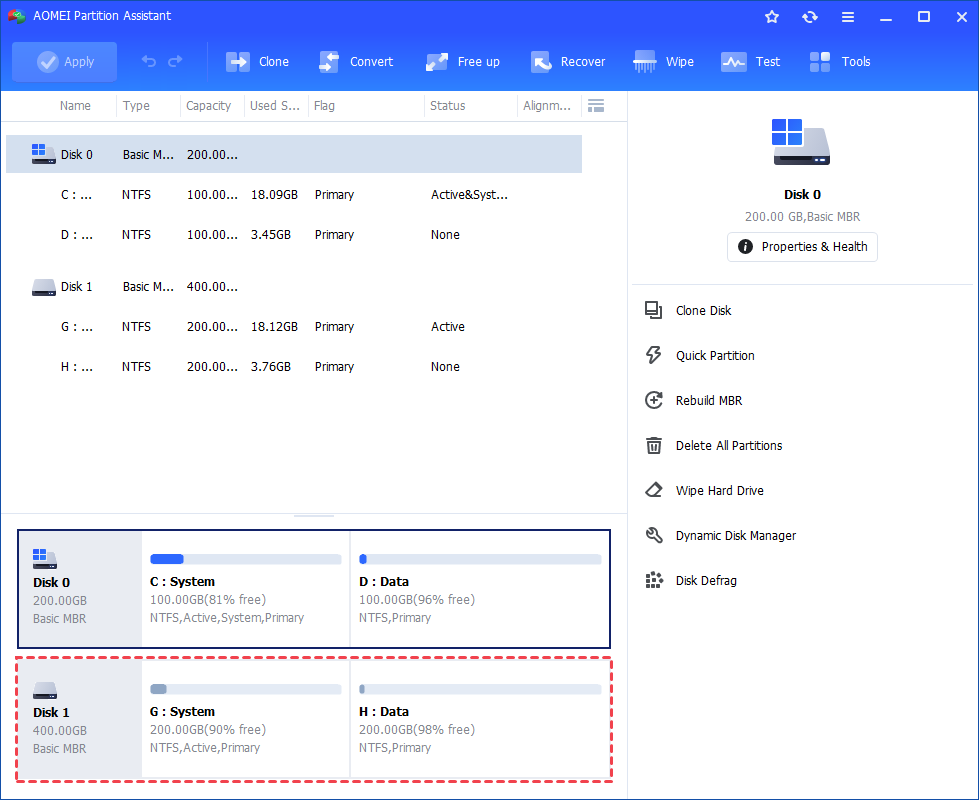Open the Wipe tool in toolbar
Image resolution: width=979 pixels, height=800 pixels.
[x=664, y=62]
